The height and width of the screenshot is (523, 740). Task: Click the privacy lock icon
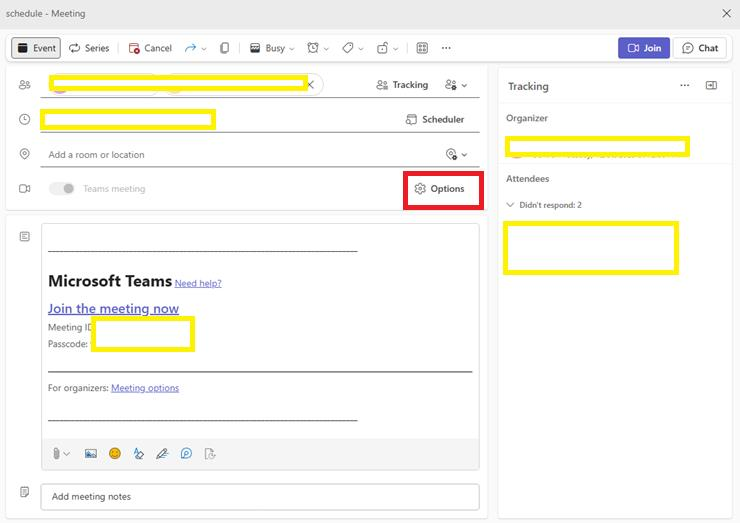[382, 48]
